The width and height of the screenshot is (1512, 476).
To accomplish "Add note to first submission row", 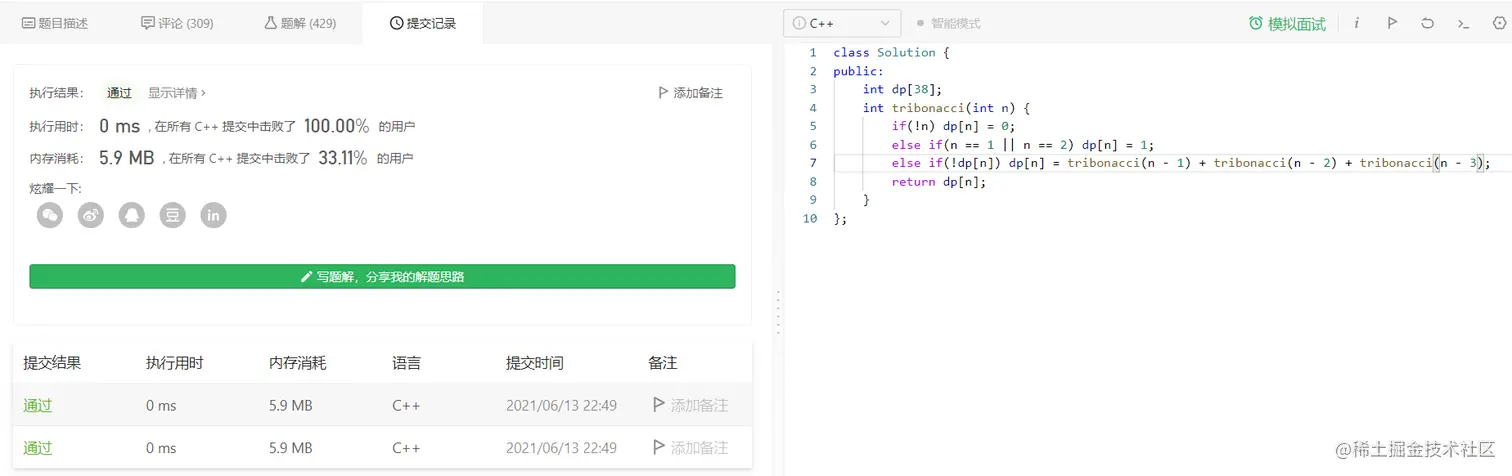I will pyautogui.click(x=690, y=405).
